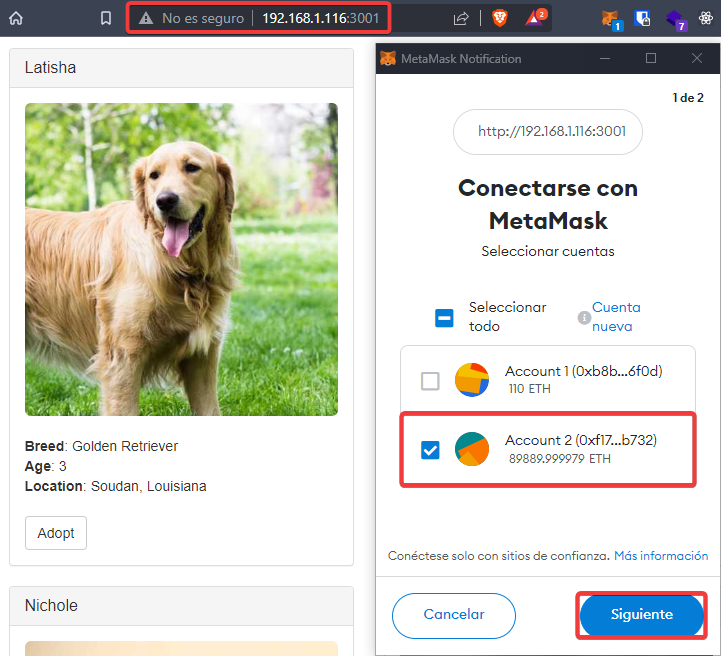Click the Brave Rewards triangle icon

(x=537, y=18)
